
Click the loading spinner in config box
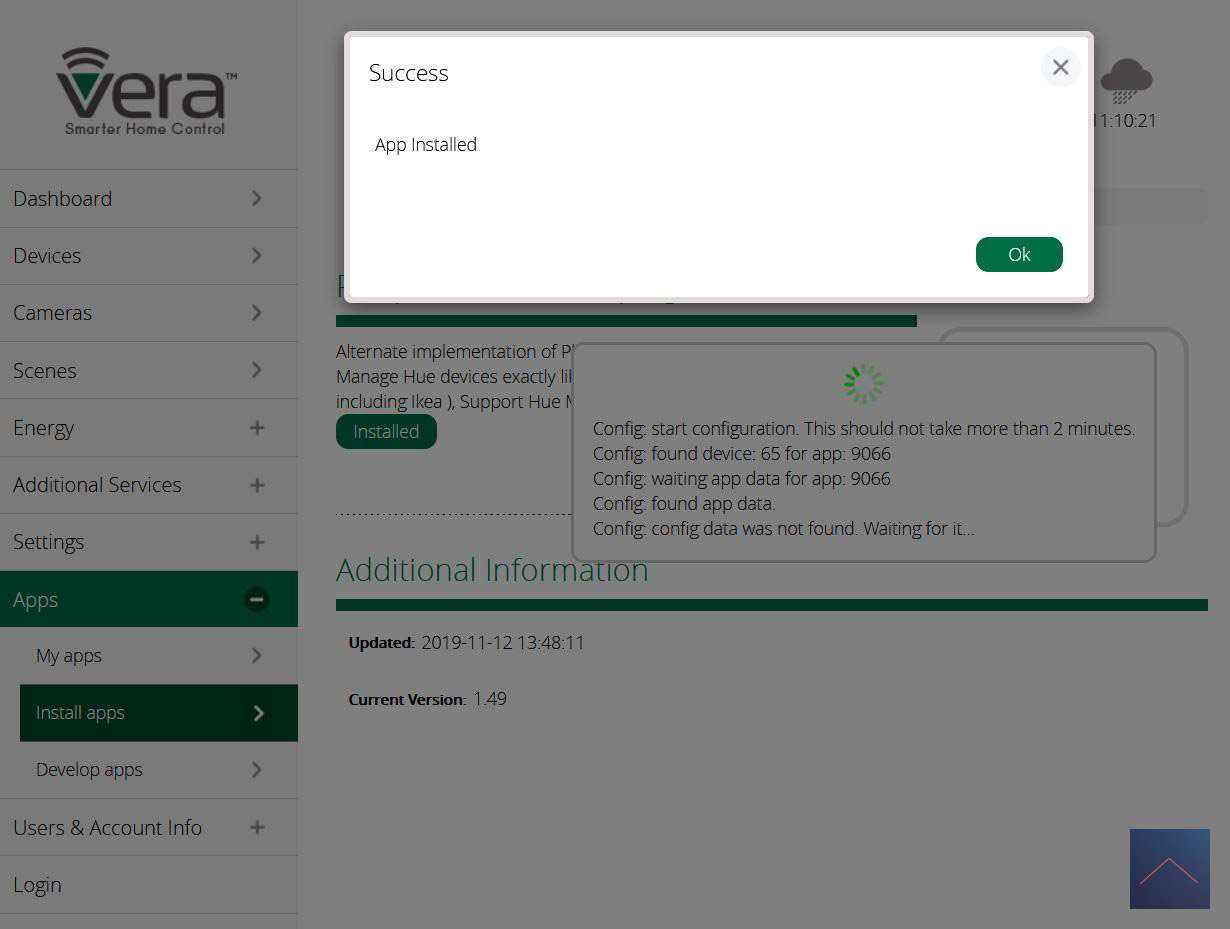864,384
